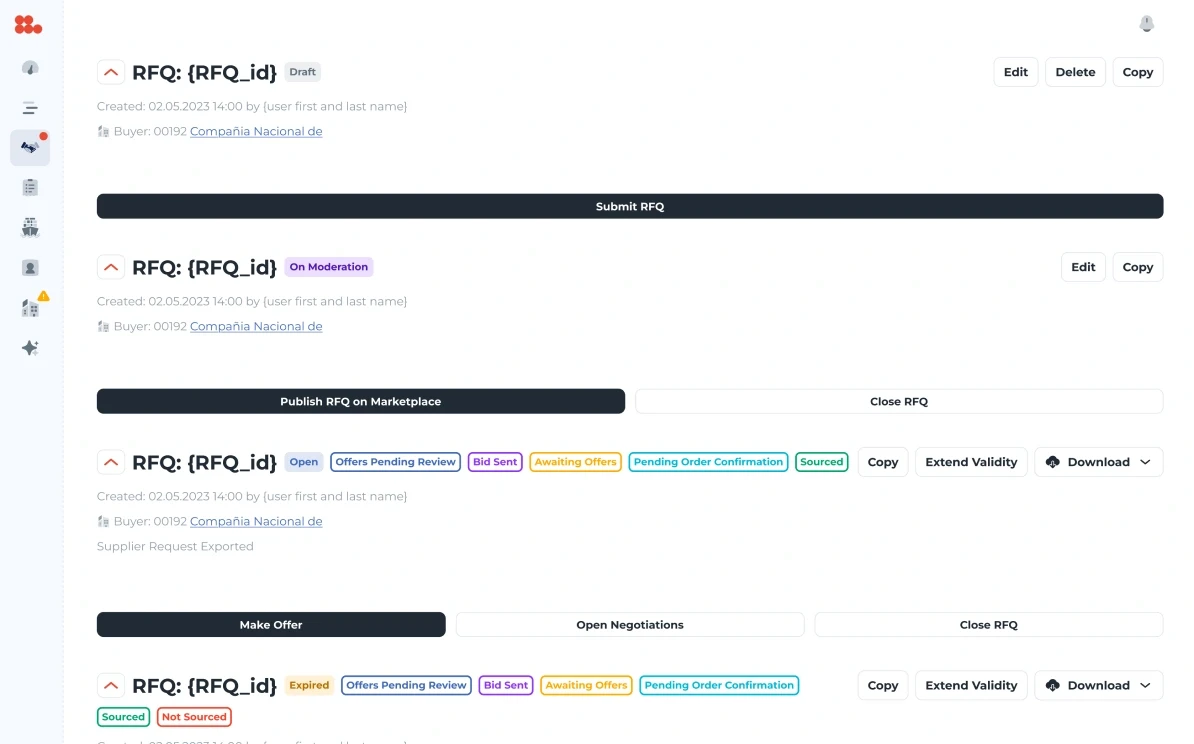
Task: Click Bid Sent tag on Open RFQ
Action: tap(495, 461)
